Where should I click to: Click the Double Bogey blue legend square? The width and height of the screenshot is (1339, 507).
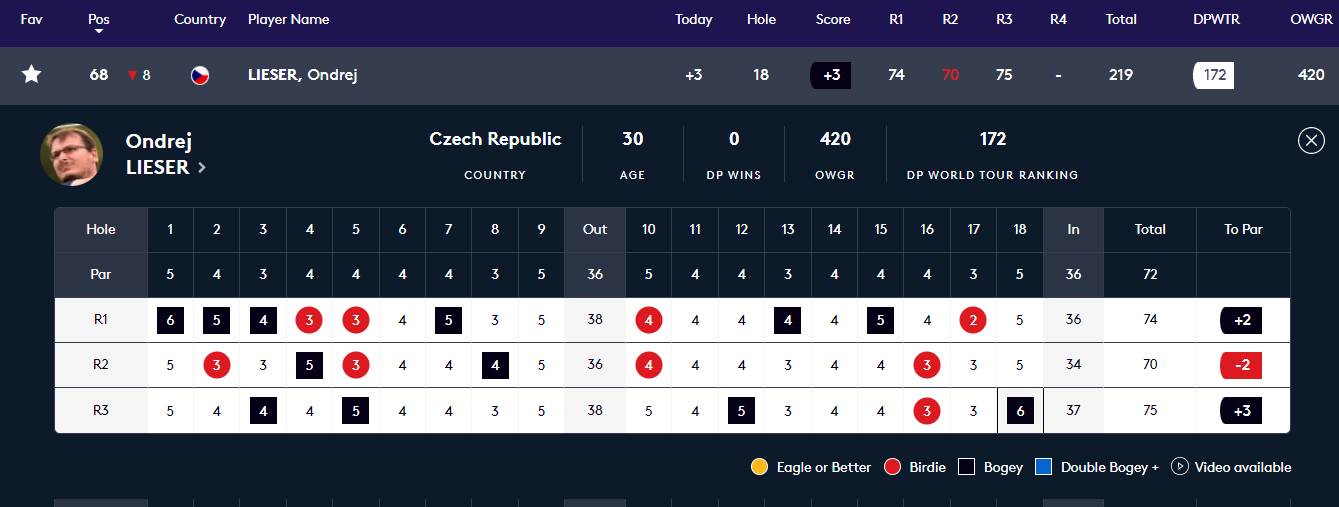(1043, 467)
